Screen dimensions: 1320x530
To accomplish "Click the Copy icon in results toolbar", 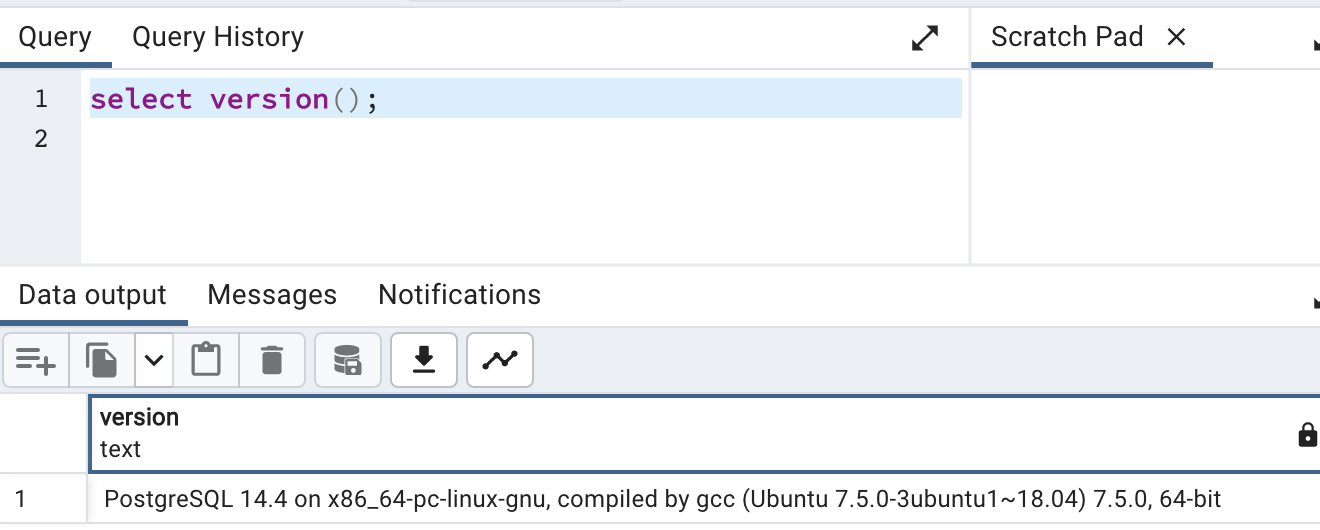I will click(x=101, y=360).
